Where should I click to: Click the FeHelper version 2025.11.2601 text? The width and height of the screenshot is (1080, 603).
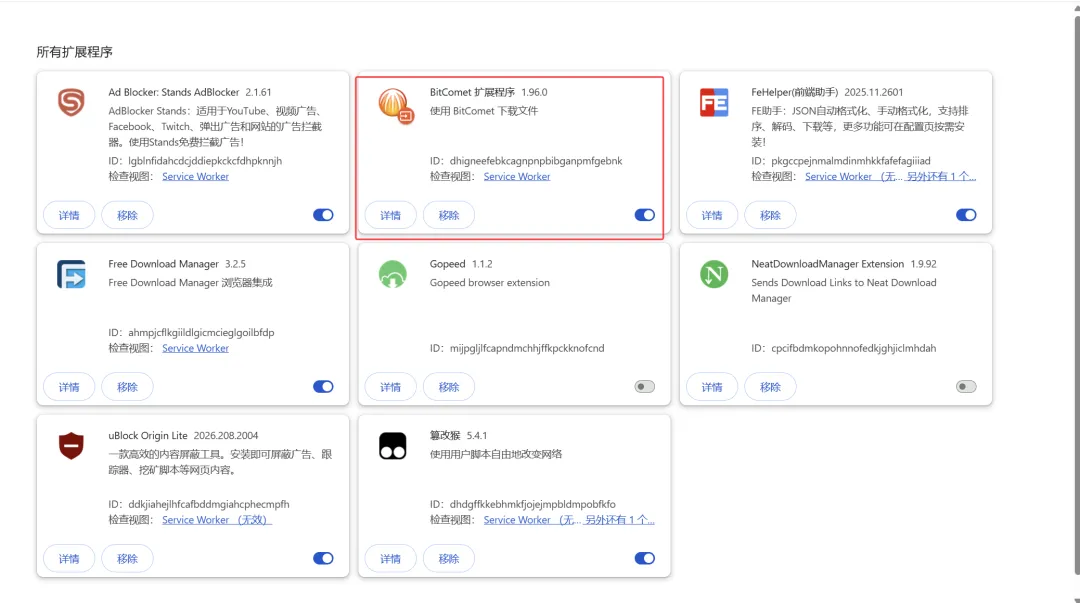pyautogui.click(x=873, y=92)
